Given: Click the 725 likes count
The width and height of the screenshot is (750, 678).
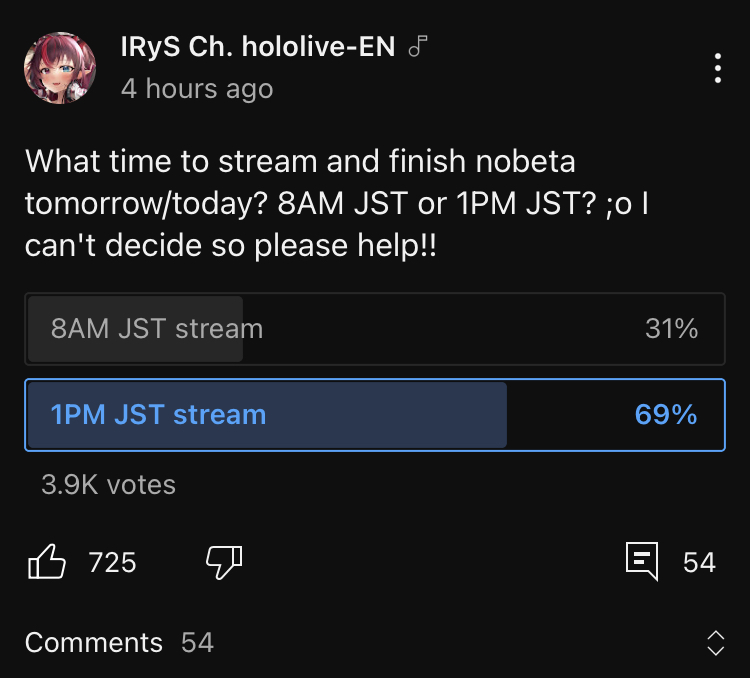Looking at the screenshot, I should [x=112, y=562].
